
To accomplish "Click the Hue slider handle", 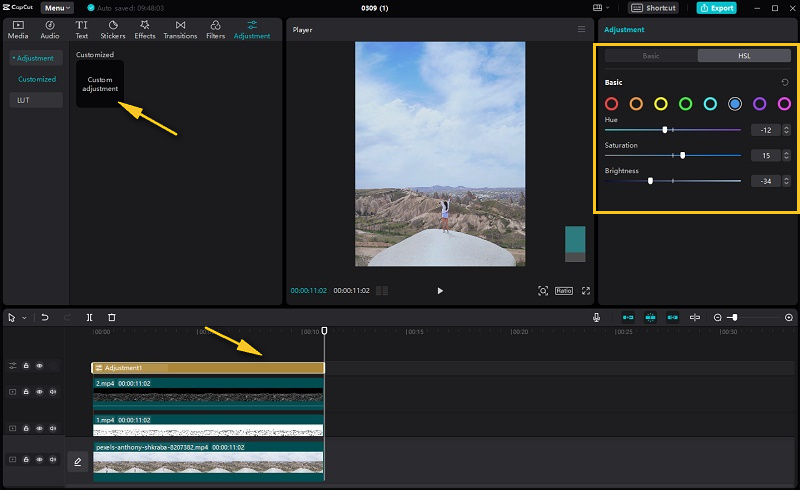I will [x=665, y=130].
